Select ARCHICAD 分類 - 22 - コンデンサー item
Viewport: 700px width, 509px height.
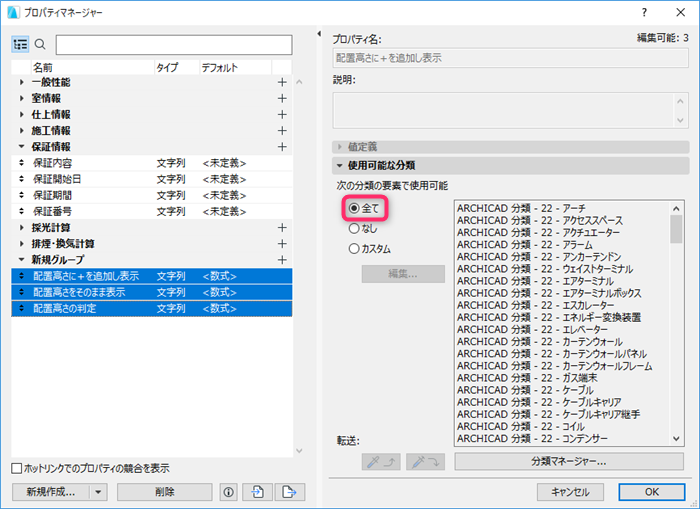532,438
